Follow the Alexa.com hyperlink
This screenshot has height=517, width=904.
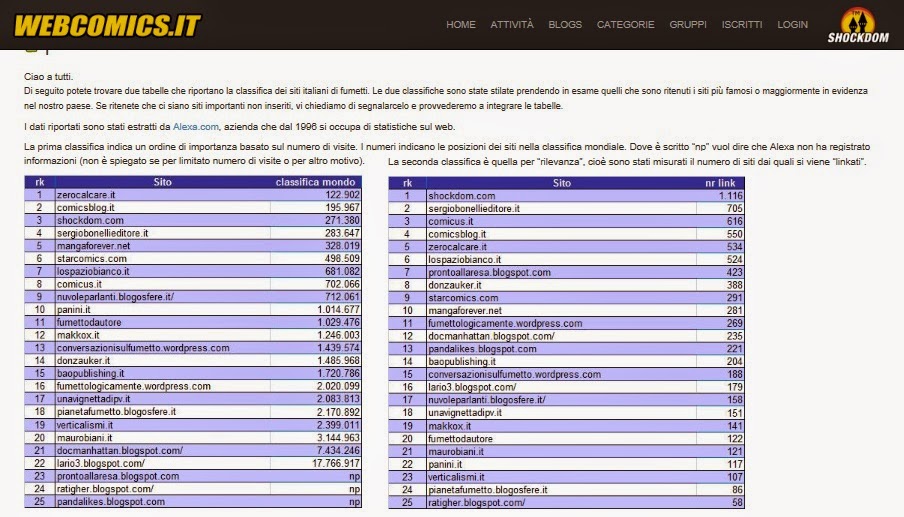tap(196, 126)
